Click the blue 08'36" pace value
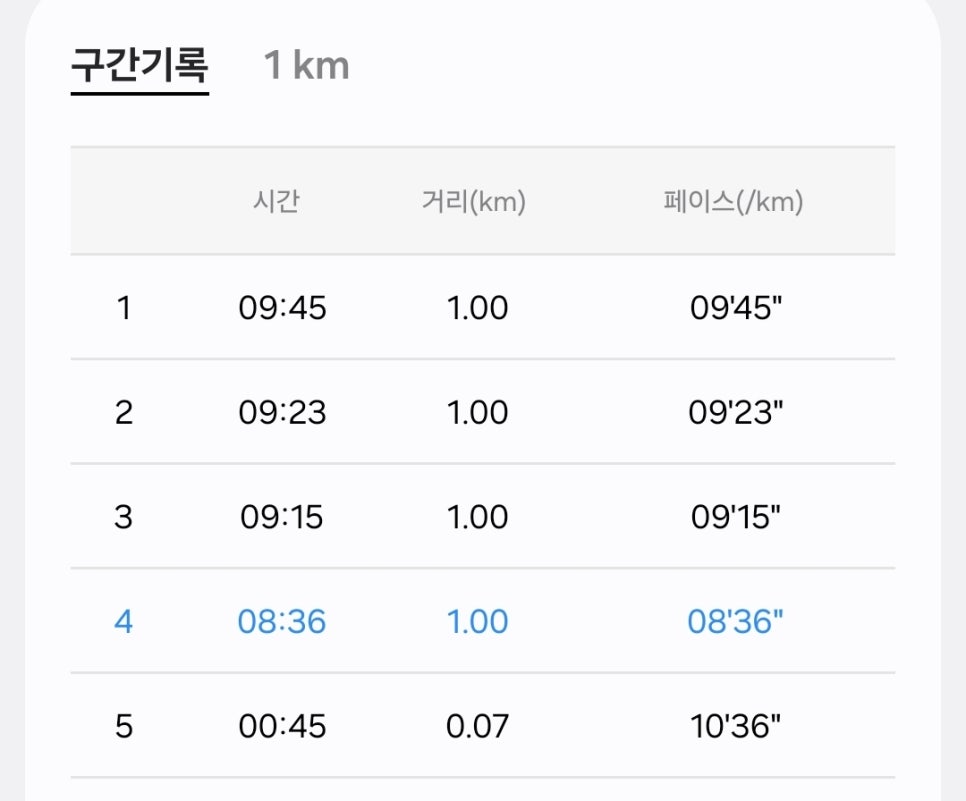This screenshot has height=801, width=966. (736, 621)
